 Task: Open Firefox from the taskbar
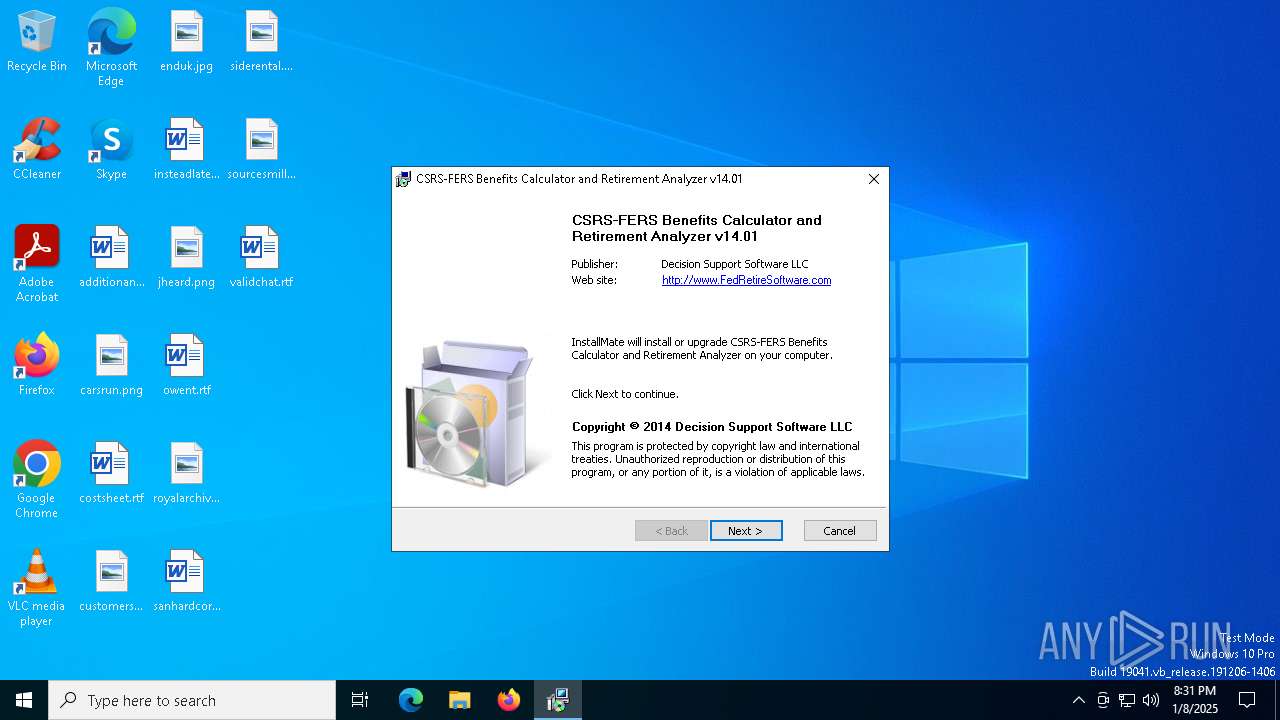click(x=509, y=700)
